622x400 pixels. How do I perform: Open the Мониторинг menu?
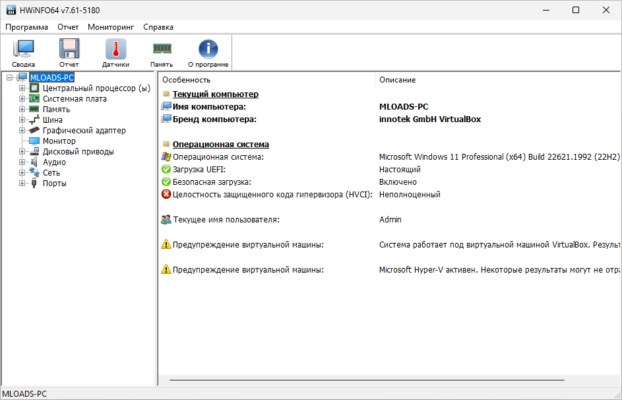(x=111, y=27)
